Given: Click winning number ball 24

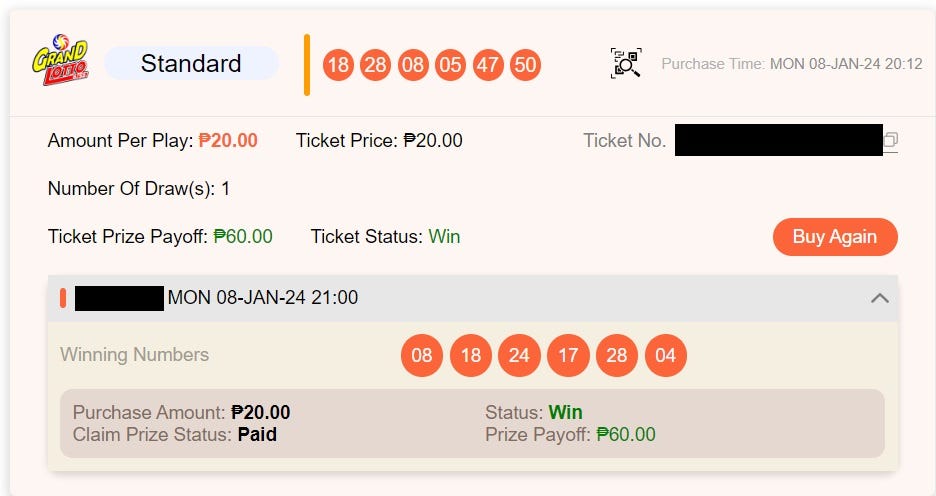Looking at the screenshot, I should click(519, 356).
